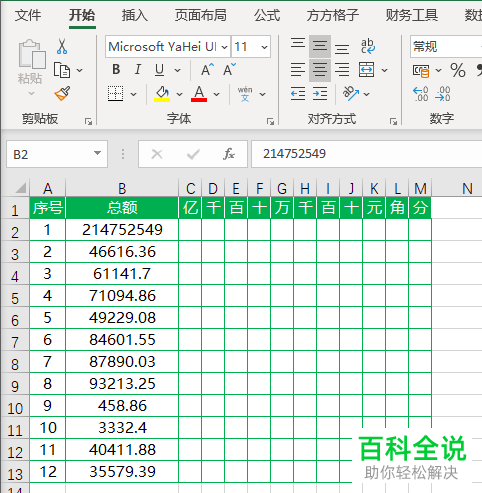Align text right
The image size is (482, 493).
click(x=342, y=70)
